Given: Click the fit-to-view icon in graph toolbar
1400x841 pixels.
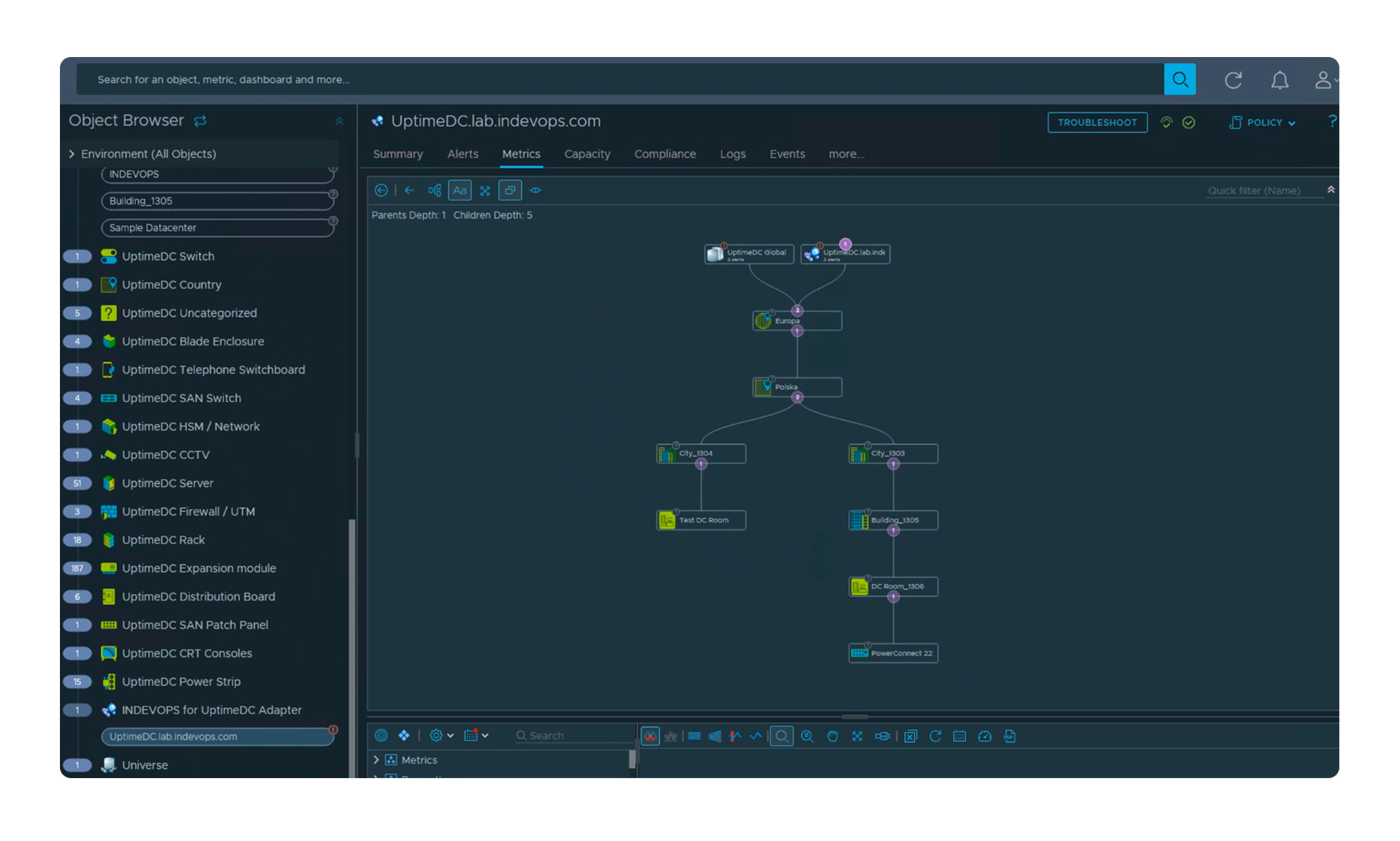Looking at the screenshot, I should coord(485,190).
